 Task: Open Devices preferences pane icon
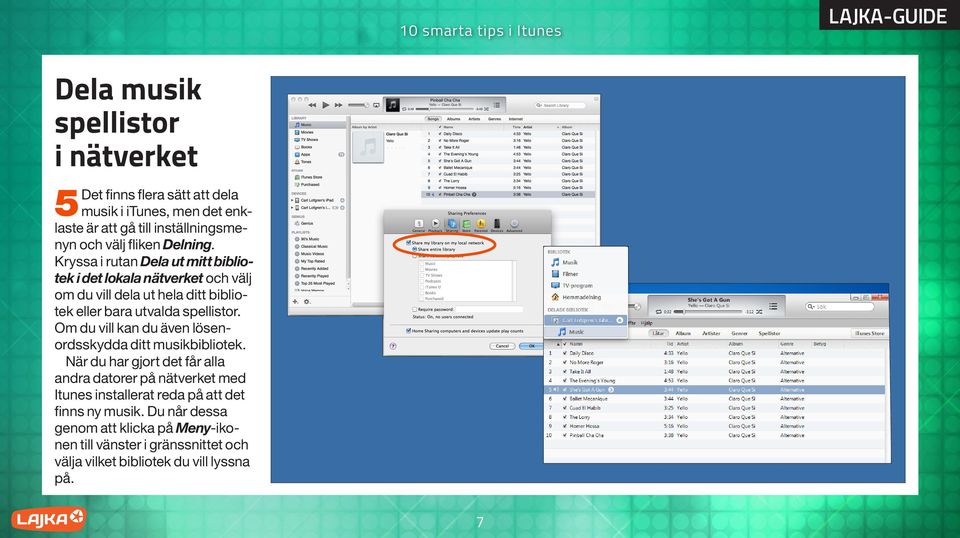coord(497,225)
